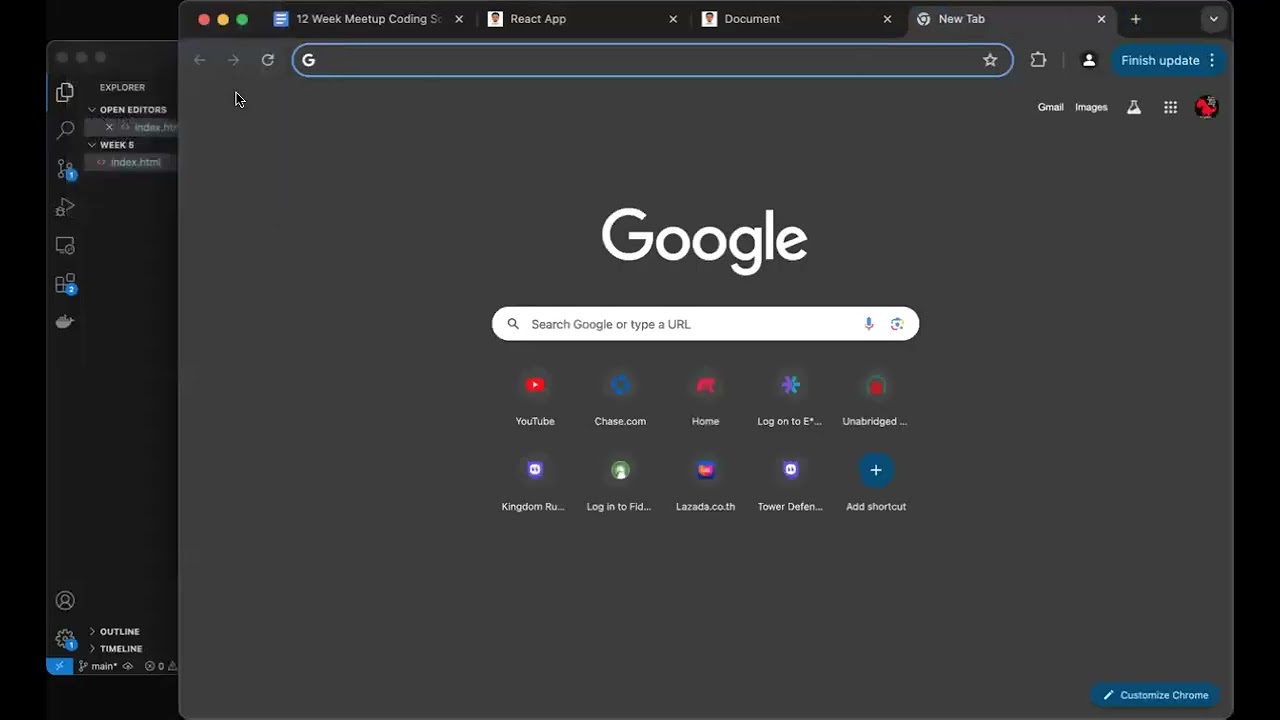1280x720 pixels.
Task: Open the VS Code Explorer icon
Action: 65,92
